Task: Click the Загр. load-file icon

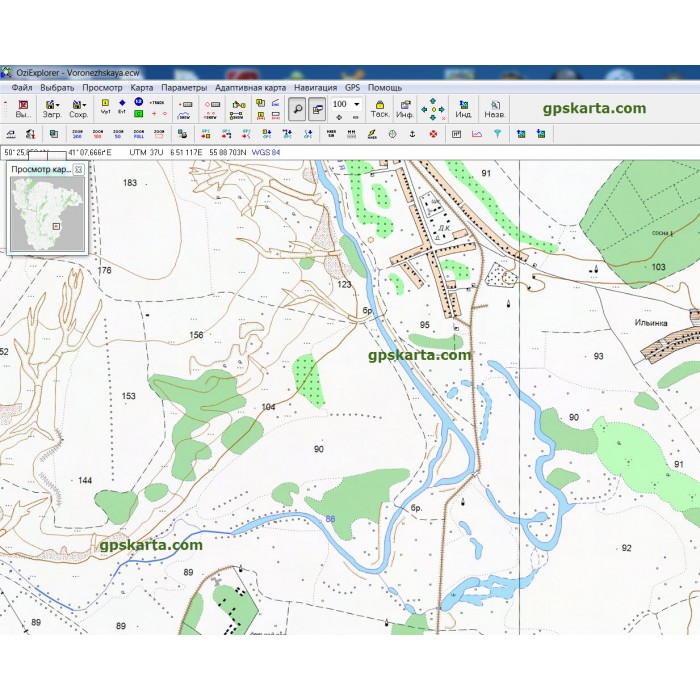Action: point(50,108)
